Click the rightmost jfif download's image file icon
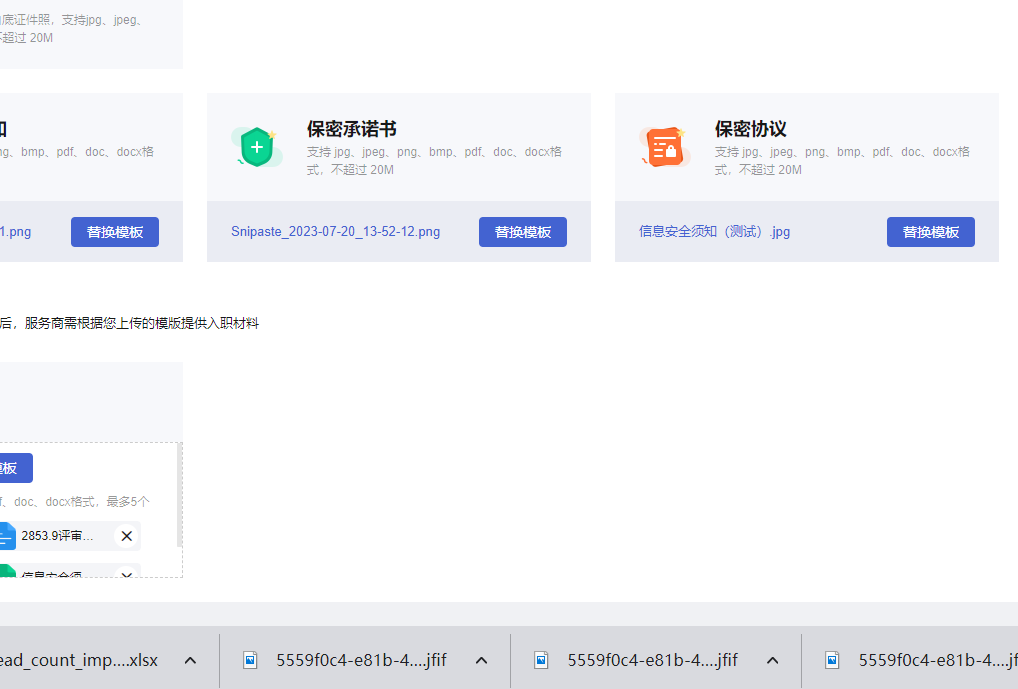 point(832,660)
